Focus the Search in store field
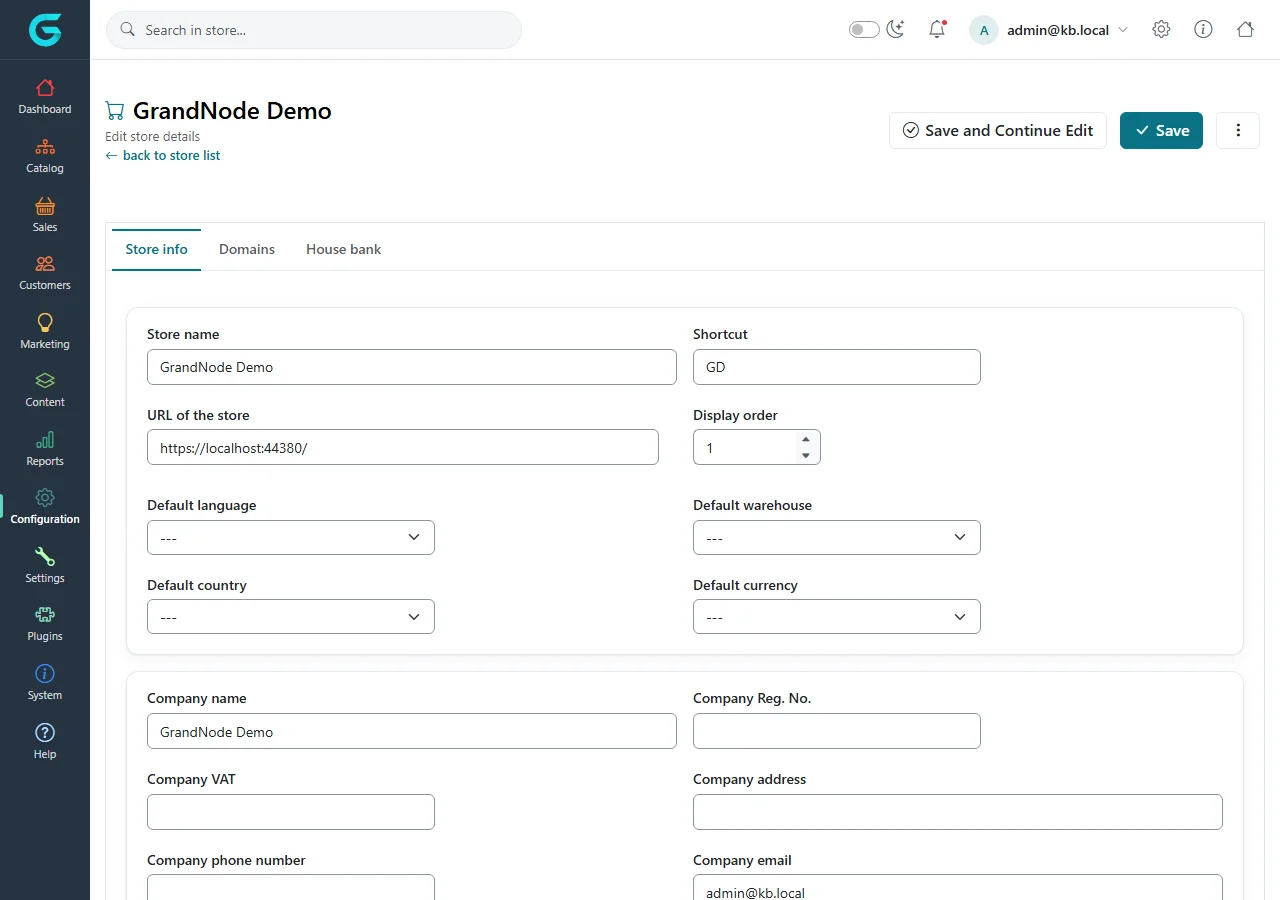Image resolution: width=1280 pixels, height=900 pixels. click(314, 30)
